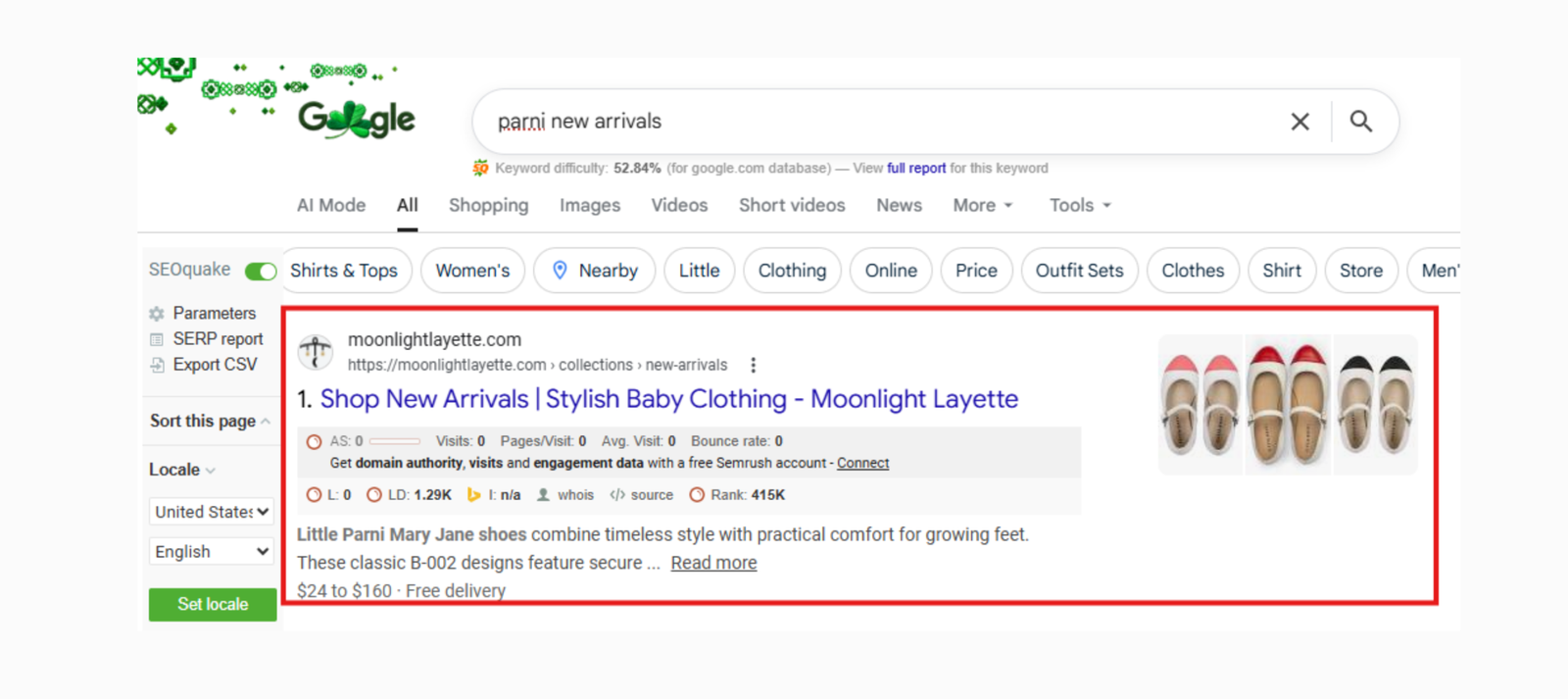The width and height of the screenshot is (1568, 699).
Task: Open three-dot menu beside moonlightlayette URL
Action: (753, 365)
